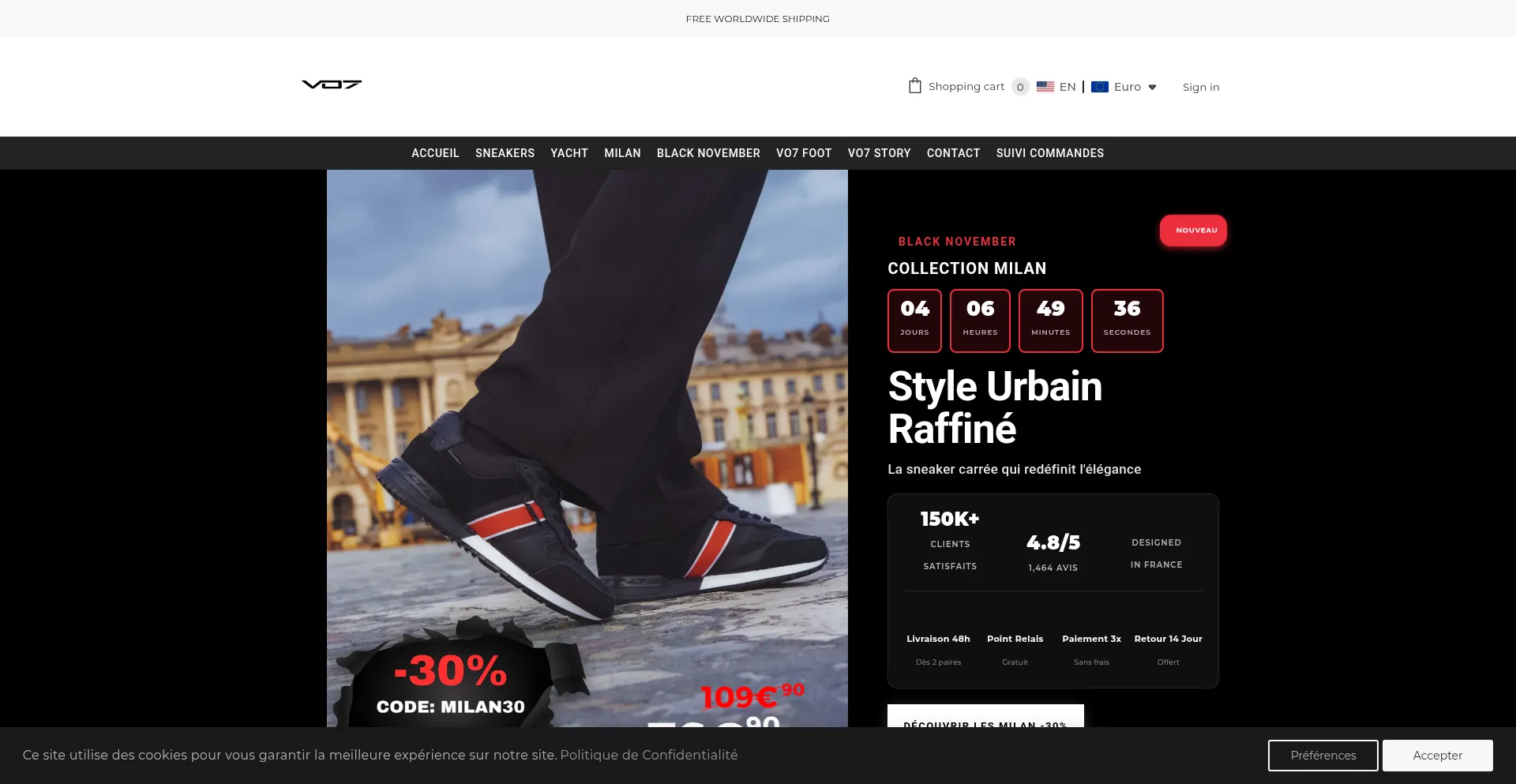Screen dimensions: 1516x784
Task: Open cookie Préférences button
Action: [x=1323, y=756]
